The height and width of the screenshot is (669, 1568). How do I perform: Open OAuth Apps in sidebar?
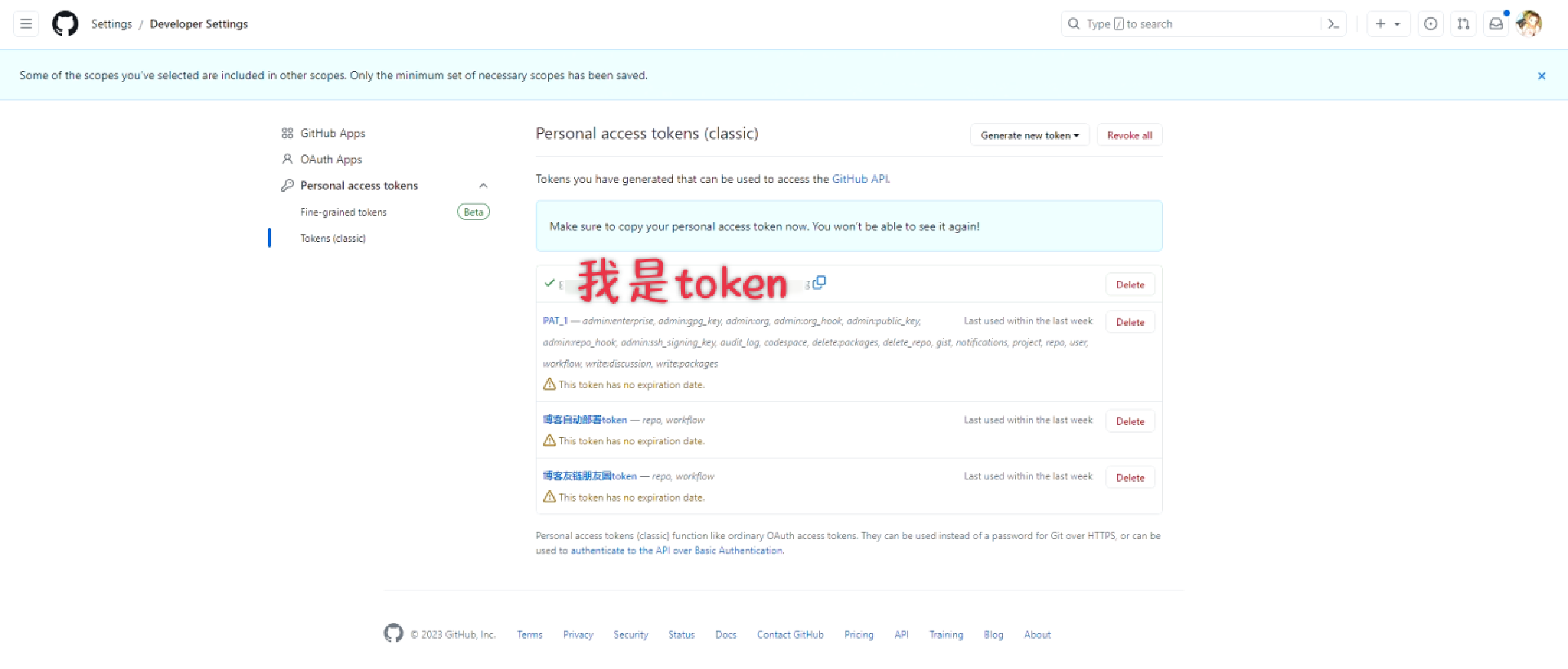click(x=331, y=159)
